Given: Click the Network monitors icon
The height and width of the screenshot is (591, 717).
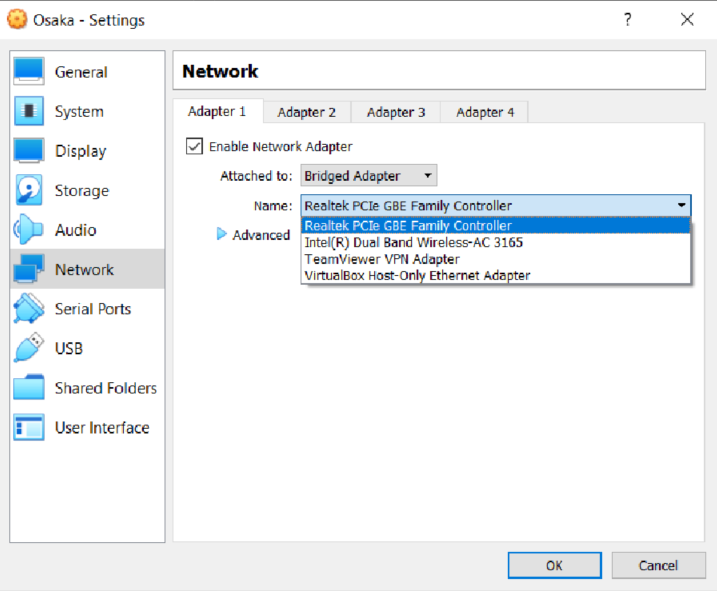Looking at the screenshot, I should (x=29, y=269).
